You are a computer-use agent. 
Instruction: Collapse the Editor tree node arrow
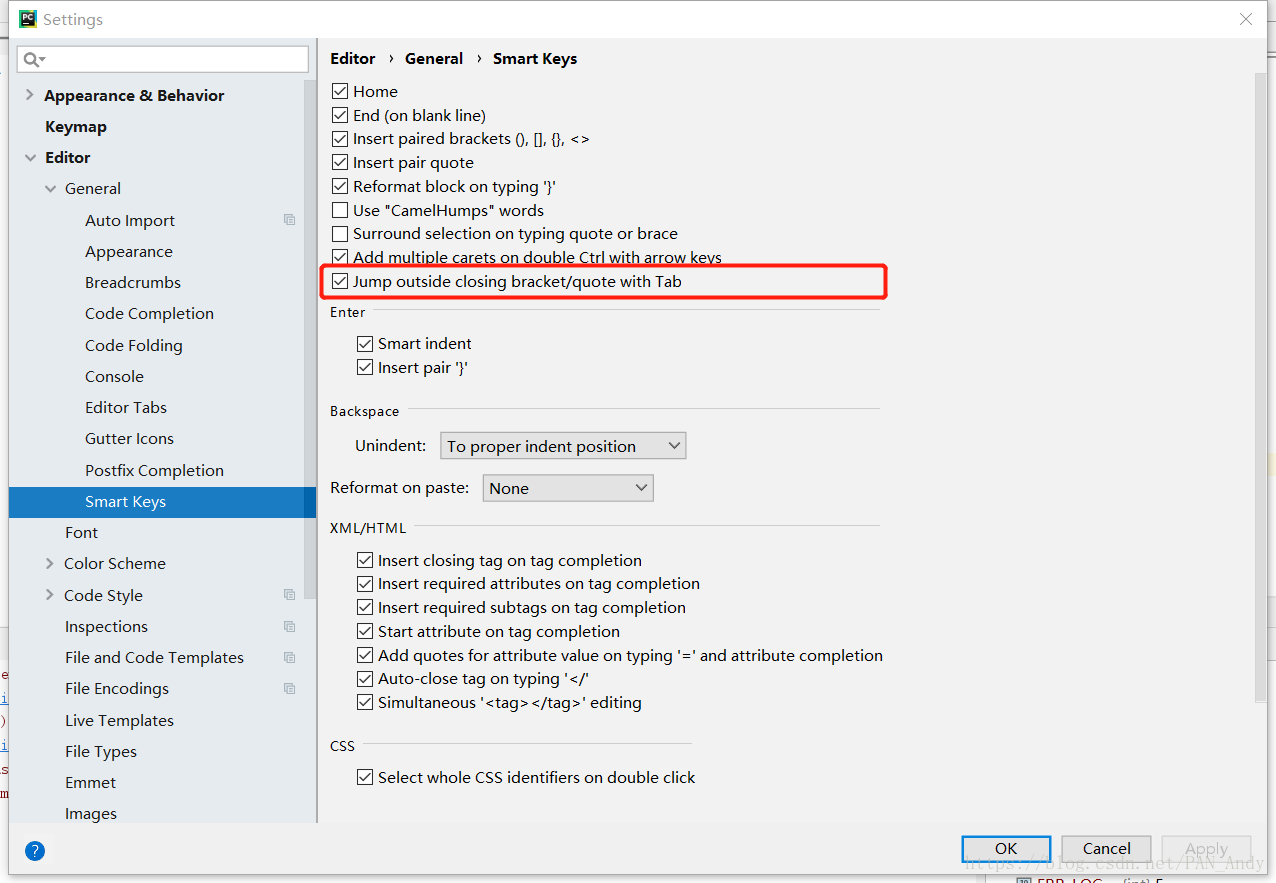click(x=30, y=157)
